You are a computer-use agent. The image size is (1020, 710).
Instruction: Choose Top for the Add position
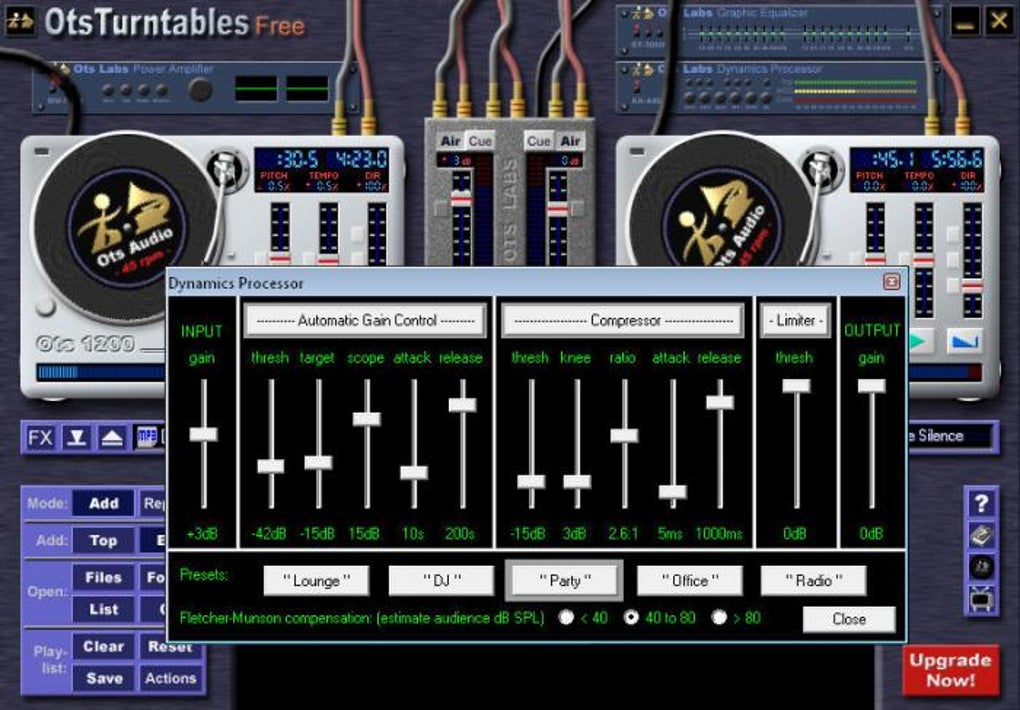[103, 540]
